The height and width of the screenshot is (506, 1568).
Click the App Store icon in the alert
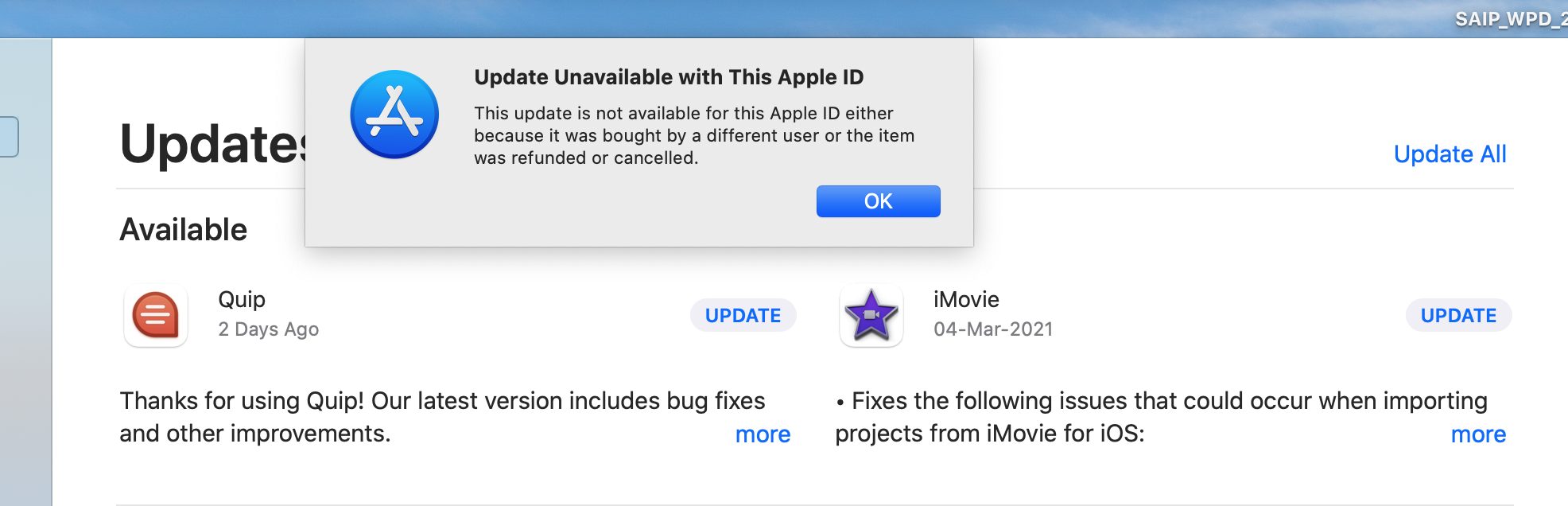coord(394,115)
